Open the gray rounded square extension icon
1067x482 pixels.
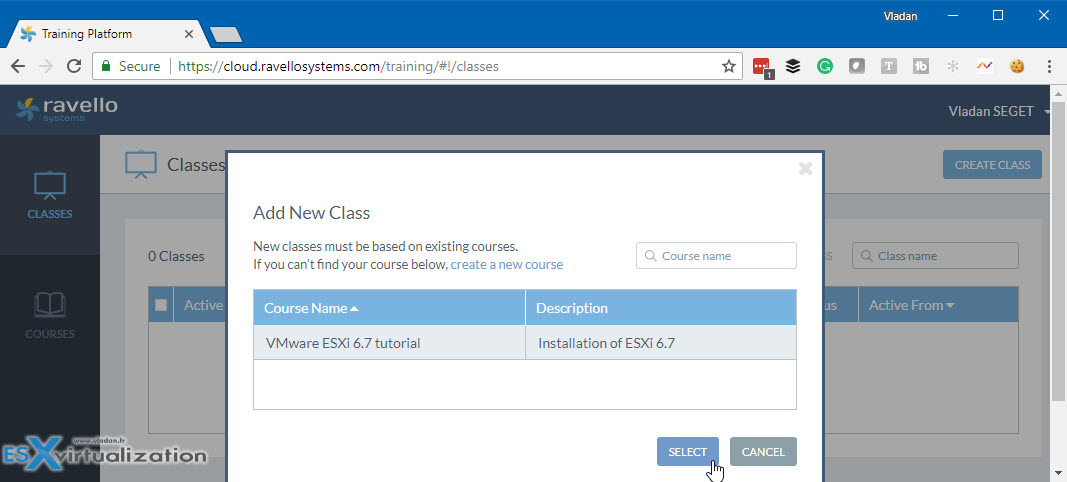(x=857, y=66)
